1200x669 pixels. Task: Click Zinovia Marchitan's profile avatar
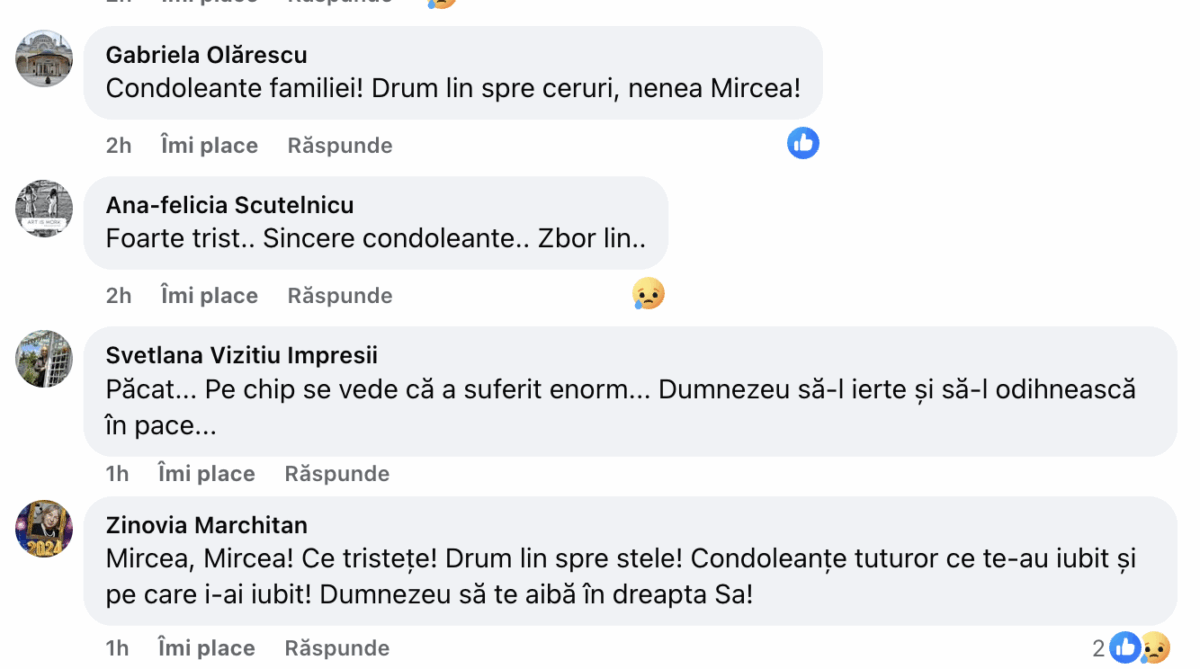click(44, 529)
